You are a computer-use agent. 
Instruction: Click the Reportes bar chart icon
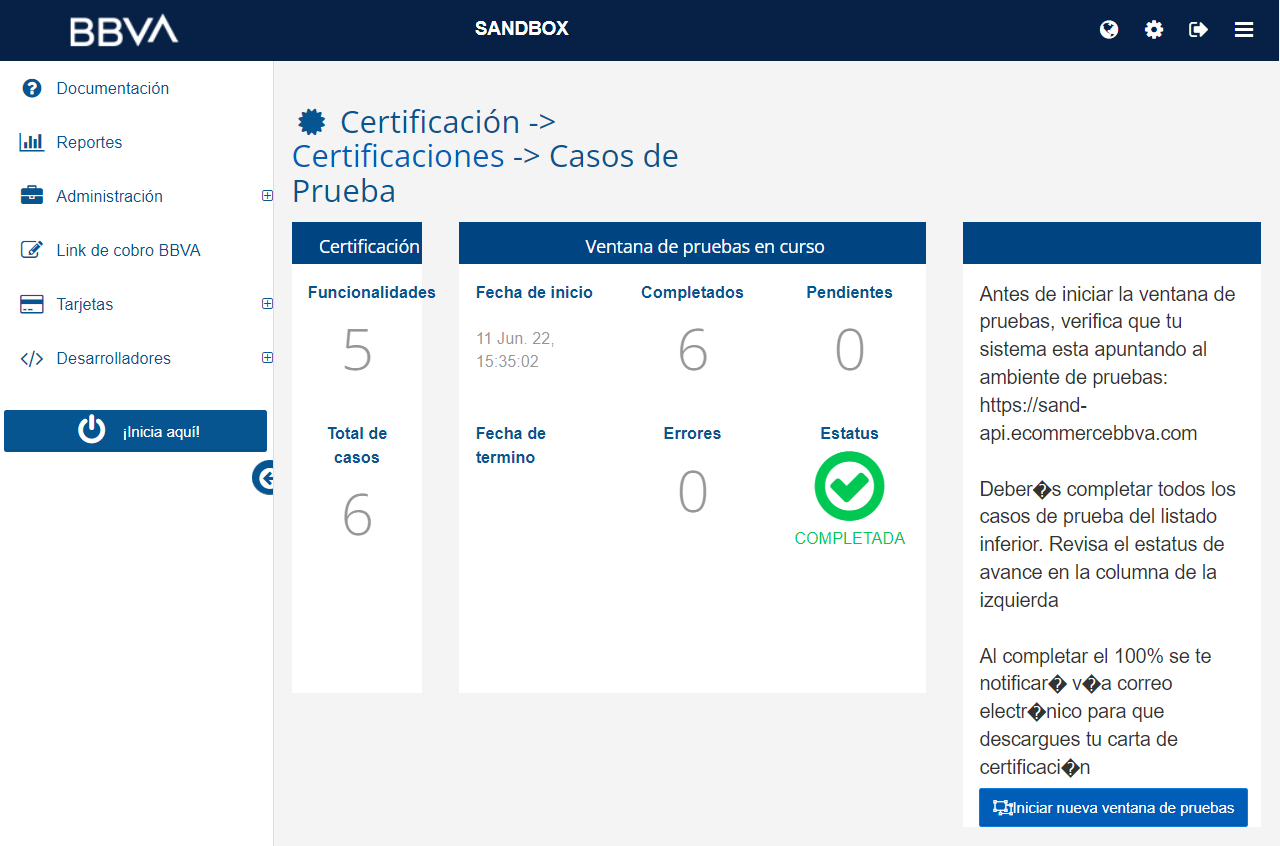pyautogui.click(x=32, y=142)
